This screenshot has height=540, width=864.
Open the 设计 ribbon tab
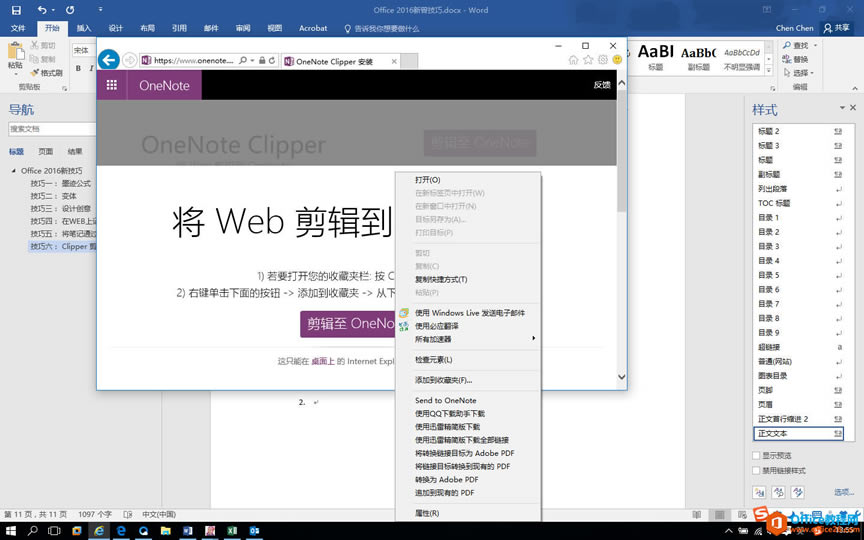tap(116, 28)
